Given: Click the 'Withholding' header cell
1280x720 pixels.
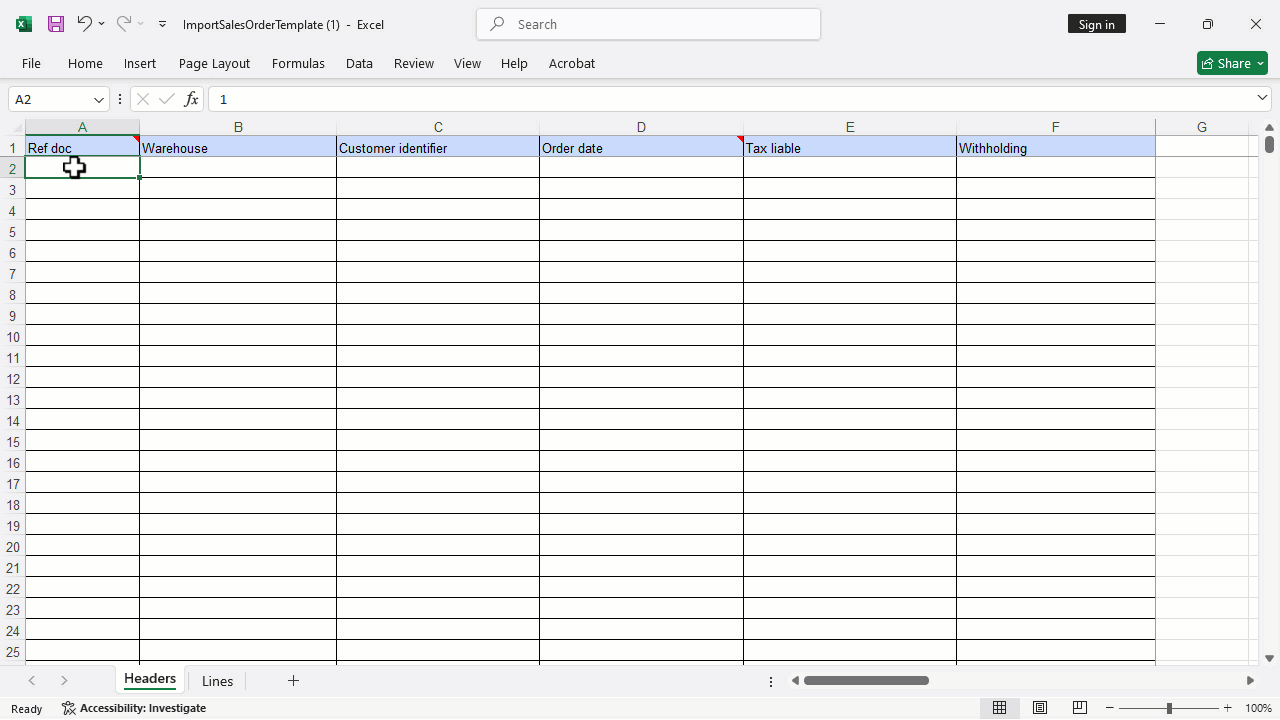Looking at the screenshot, I should click(1055, 147).
